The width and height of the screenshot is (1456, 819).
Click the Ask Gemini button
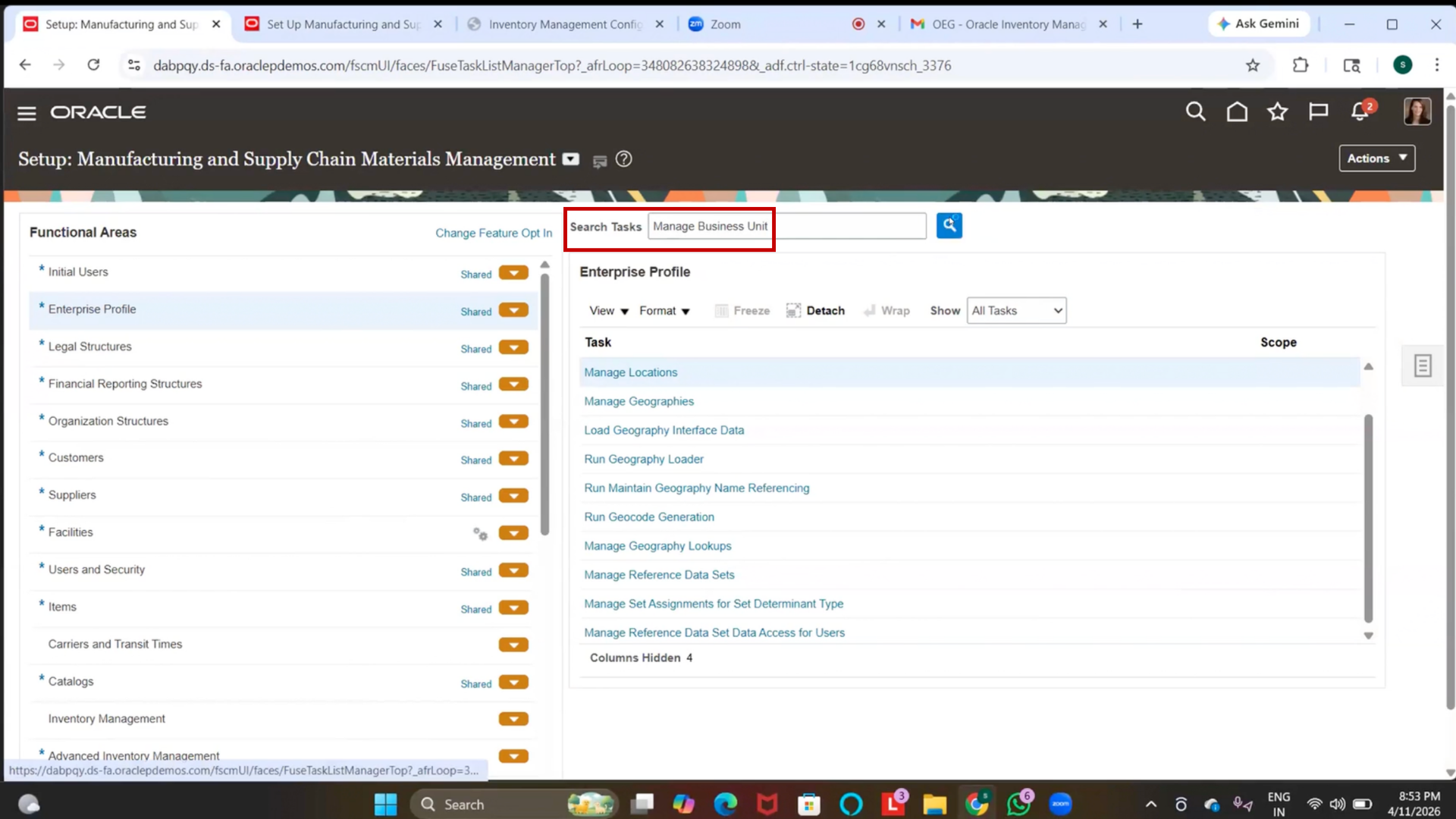[x=1258, y=24]
